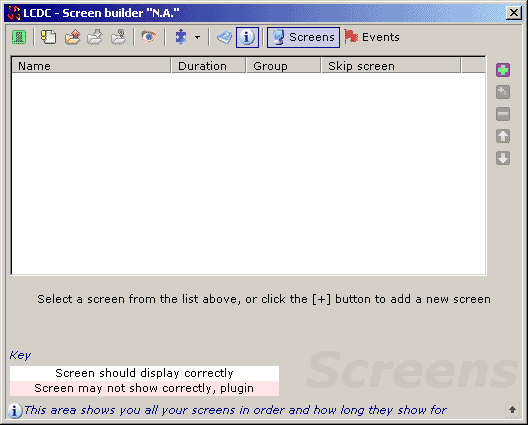Image resolution: width=528 pixels, height=425 pixels.
Task: Collapse help area with bottom-right arrow
Action: pyautogui.click(x=513, y=410)
